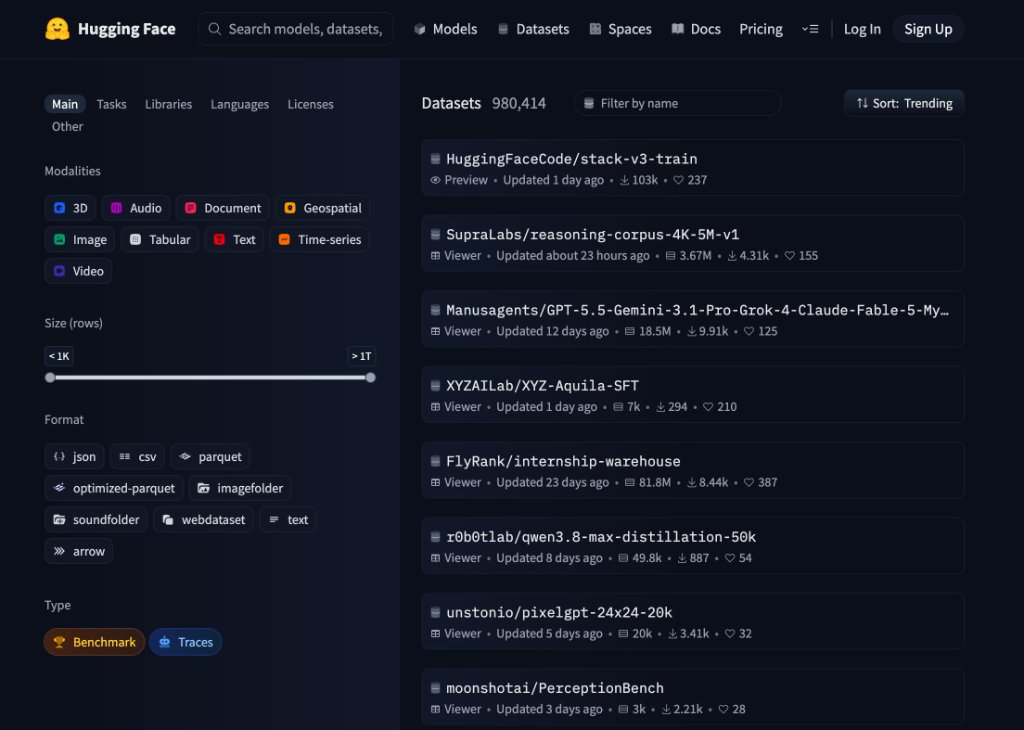Open the Sort: Trending dropdown
1024x730 pixels.
point(904,103)
